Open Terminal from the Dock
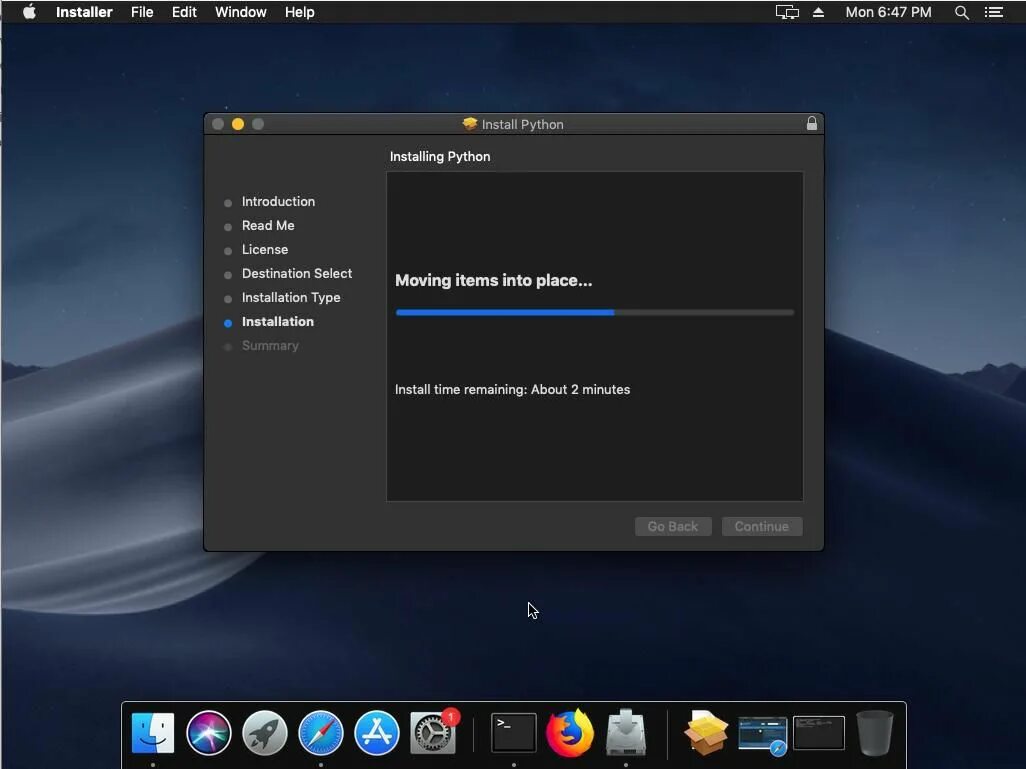The image size is (1026, 769). coord(514,733)
